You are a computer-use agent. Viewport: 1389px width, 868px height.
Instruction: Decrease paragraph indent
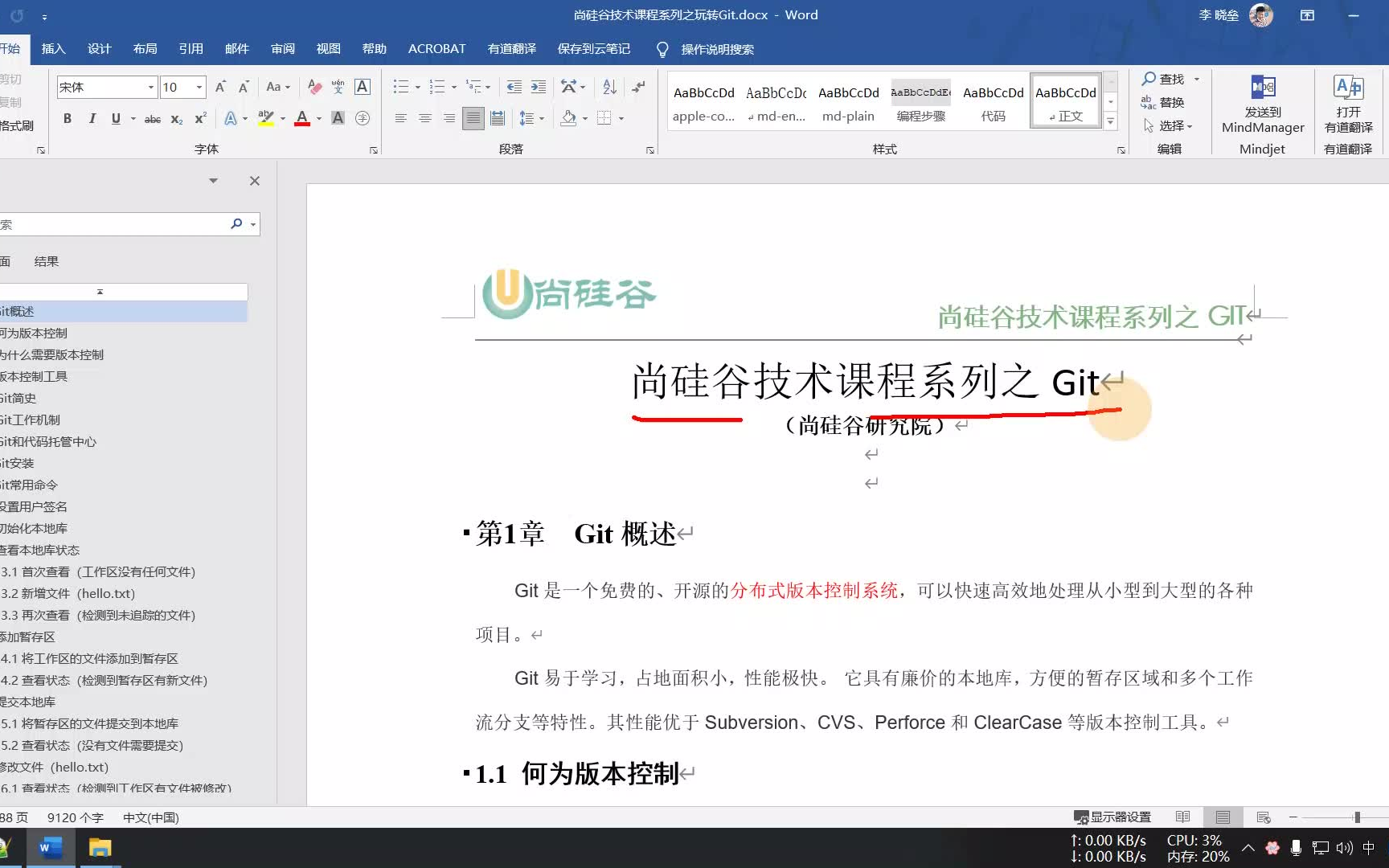pyautogui.click(x=514, y=87)
